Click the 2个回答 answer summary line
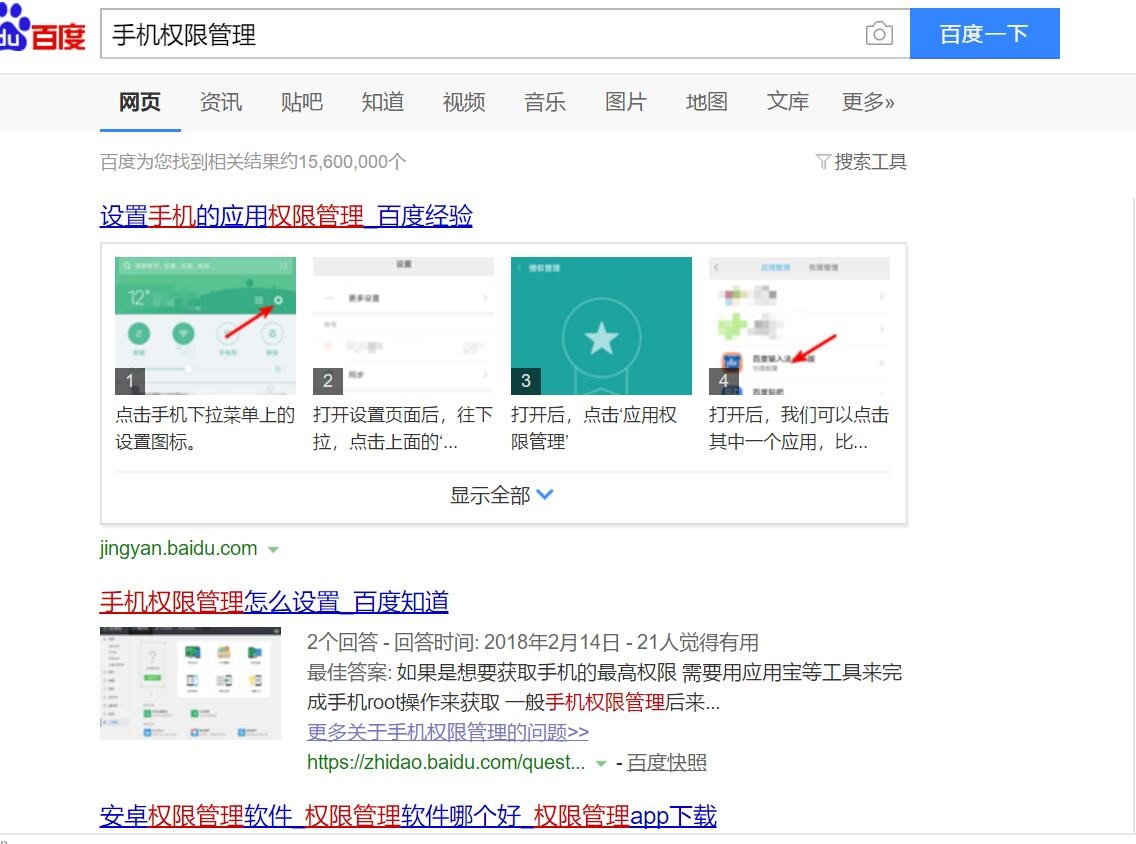The width and height of the screenshot is (1136, 844). tap(533, 642)
